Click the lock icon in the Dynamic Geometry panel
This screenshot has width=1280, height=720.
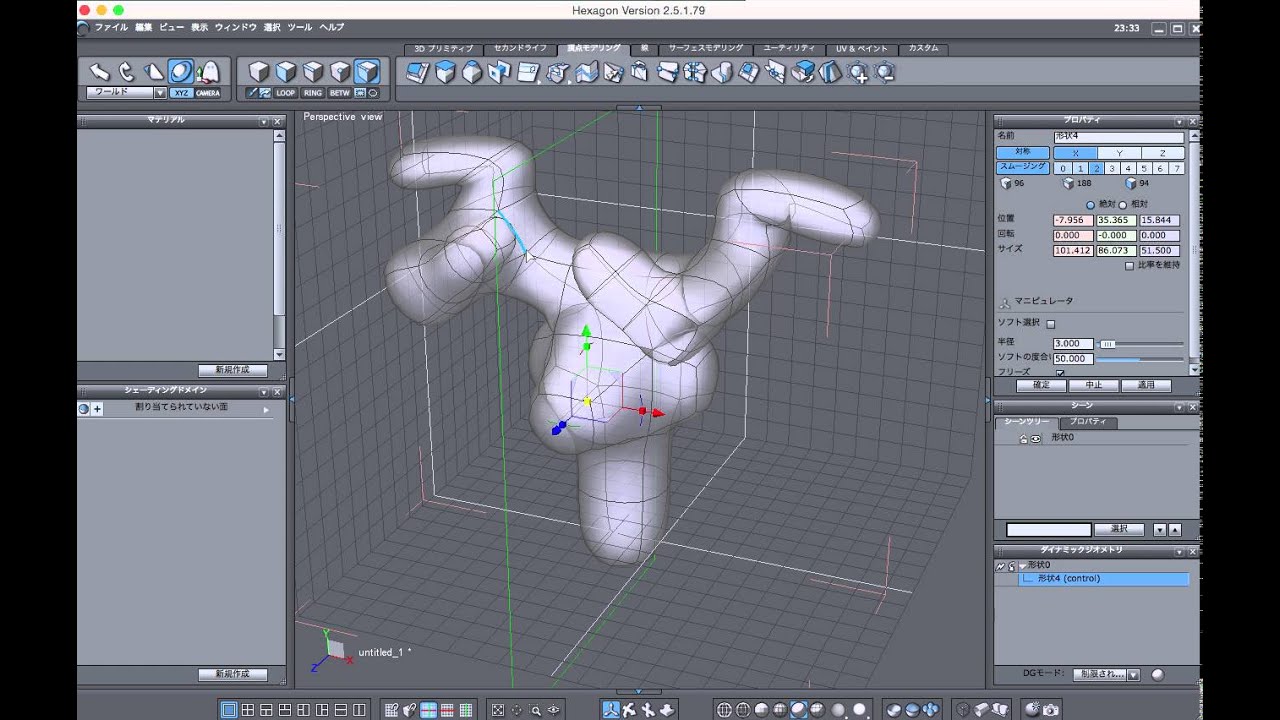(x=1011, y=566)
